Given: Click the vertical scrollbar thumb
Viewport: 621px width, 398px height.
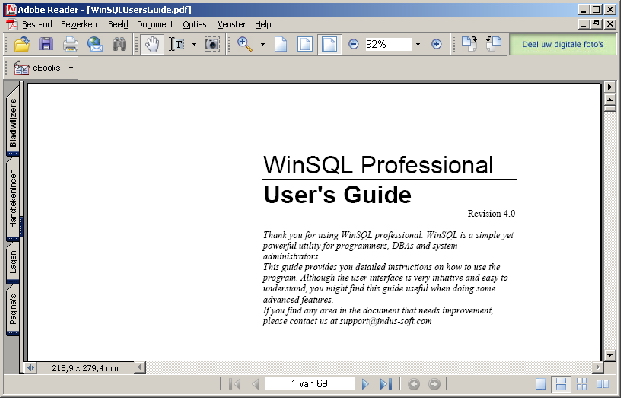Looking at the screenshot, I should pos(610,108).
